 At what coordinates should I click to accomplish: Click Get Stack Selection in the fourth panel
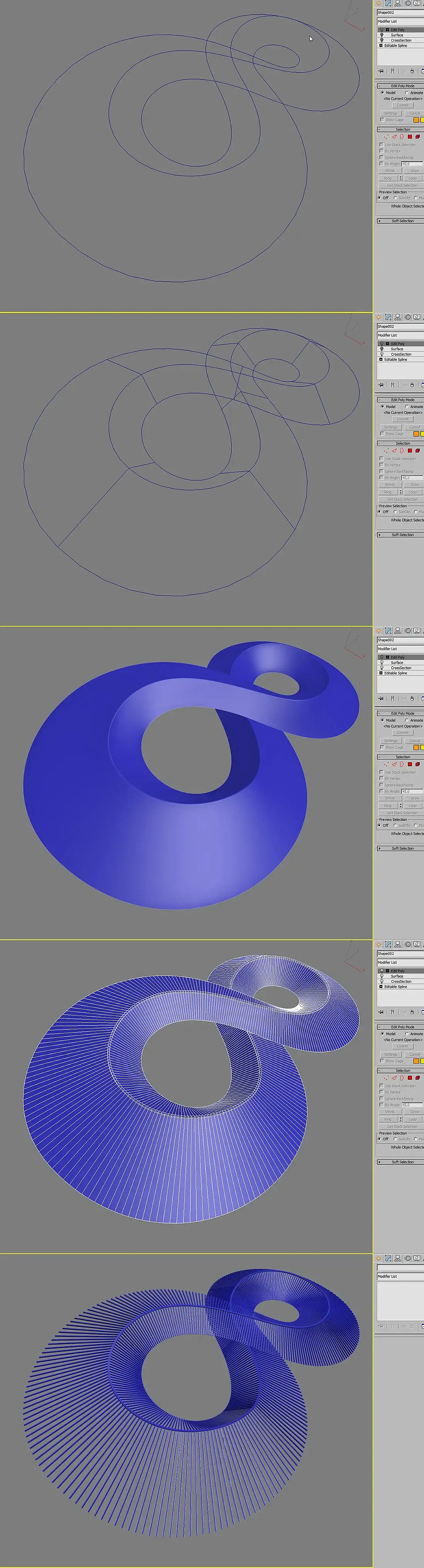402,1127
